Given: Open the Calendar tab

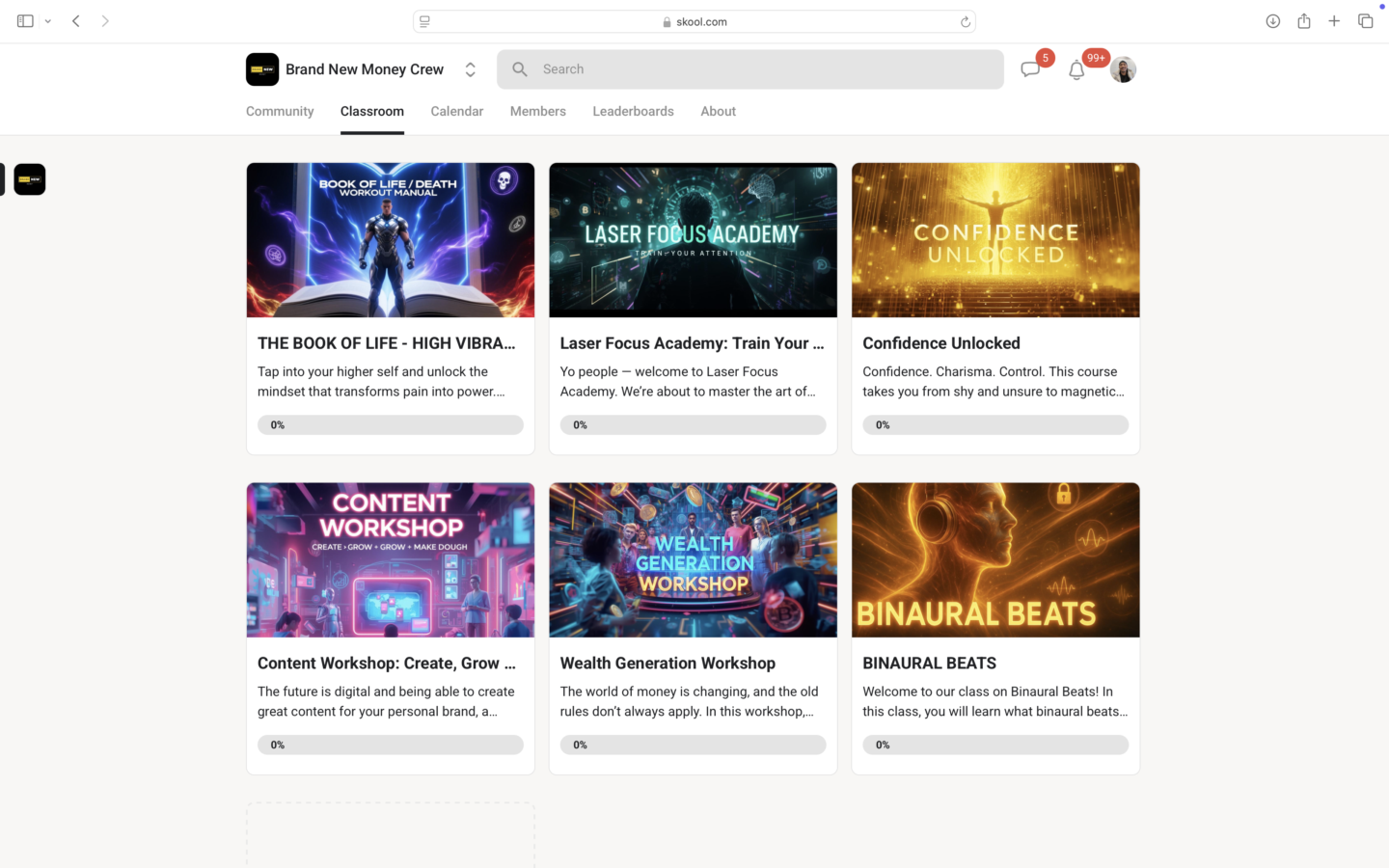Looking at the screenshot, I should [456, 111].
